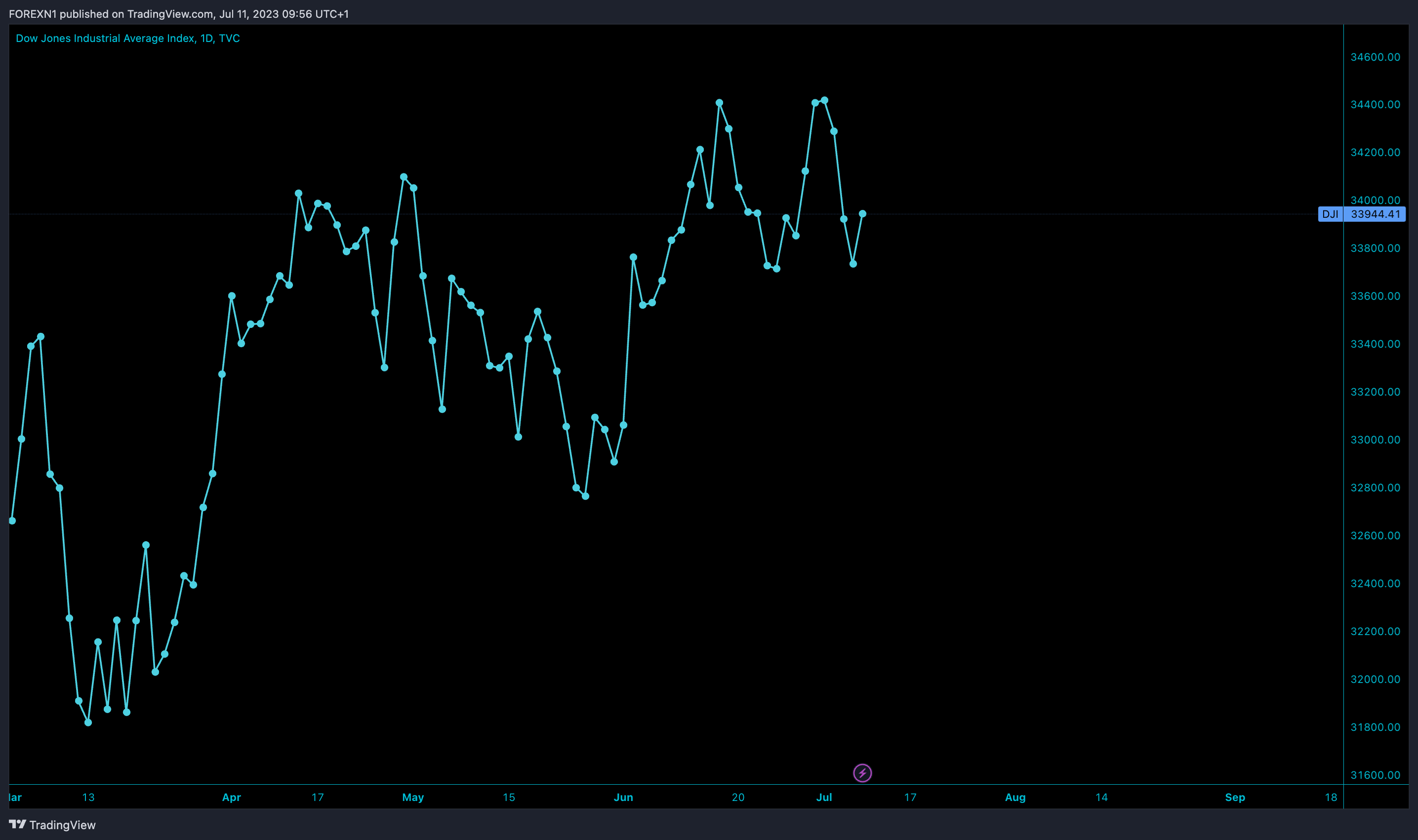Click the May label on time axis

tap(413, 797)
